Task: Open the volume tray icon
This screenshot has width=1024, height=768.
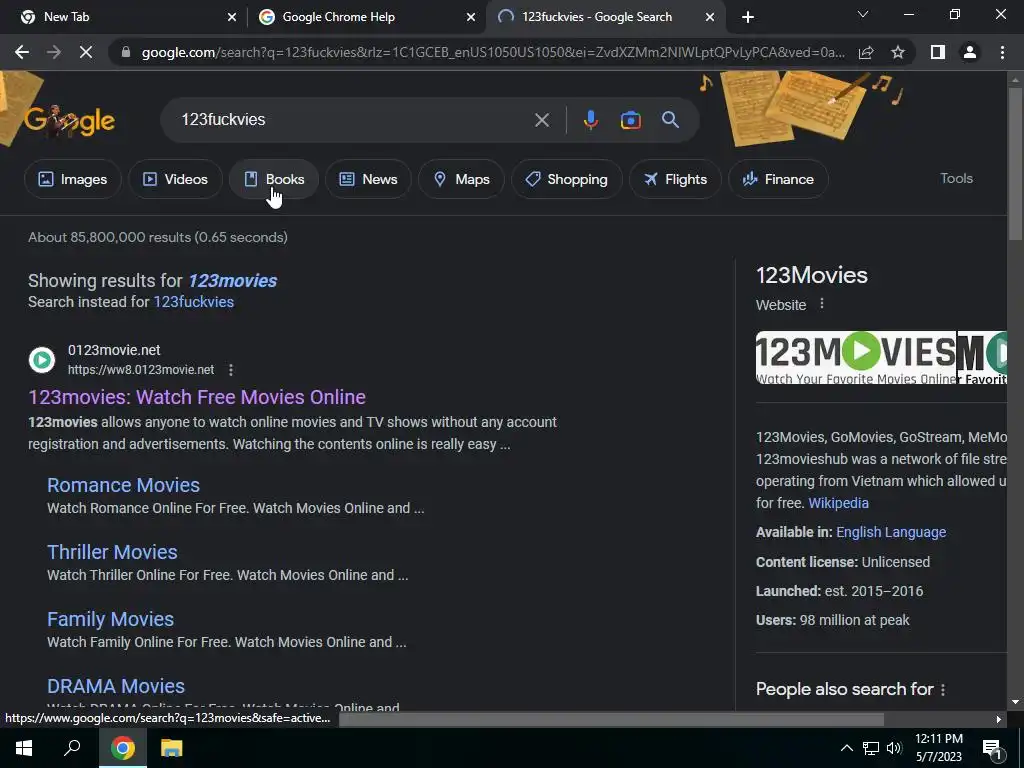Action: [894, 748]
